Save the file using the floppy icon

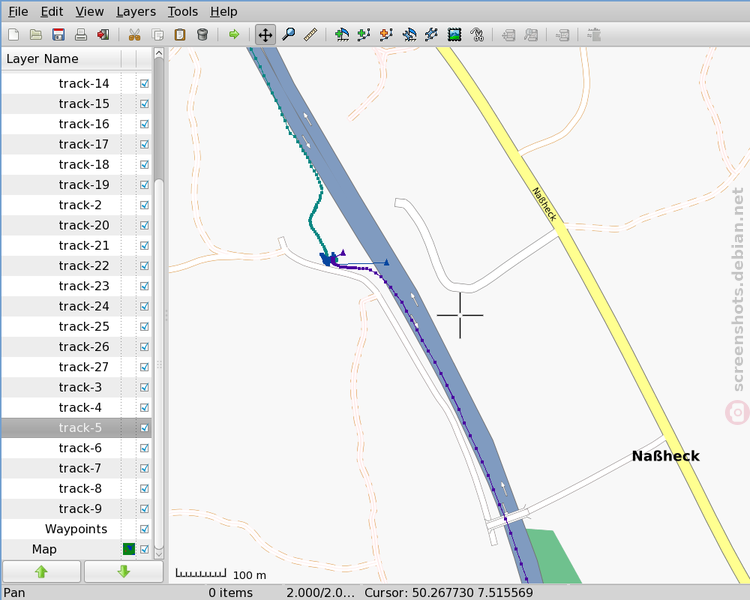point(58,34)
